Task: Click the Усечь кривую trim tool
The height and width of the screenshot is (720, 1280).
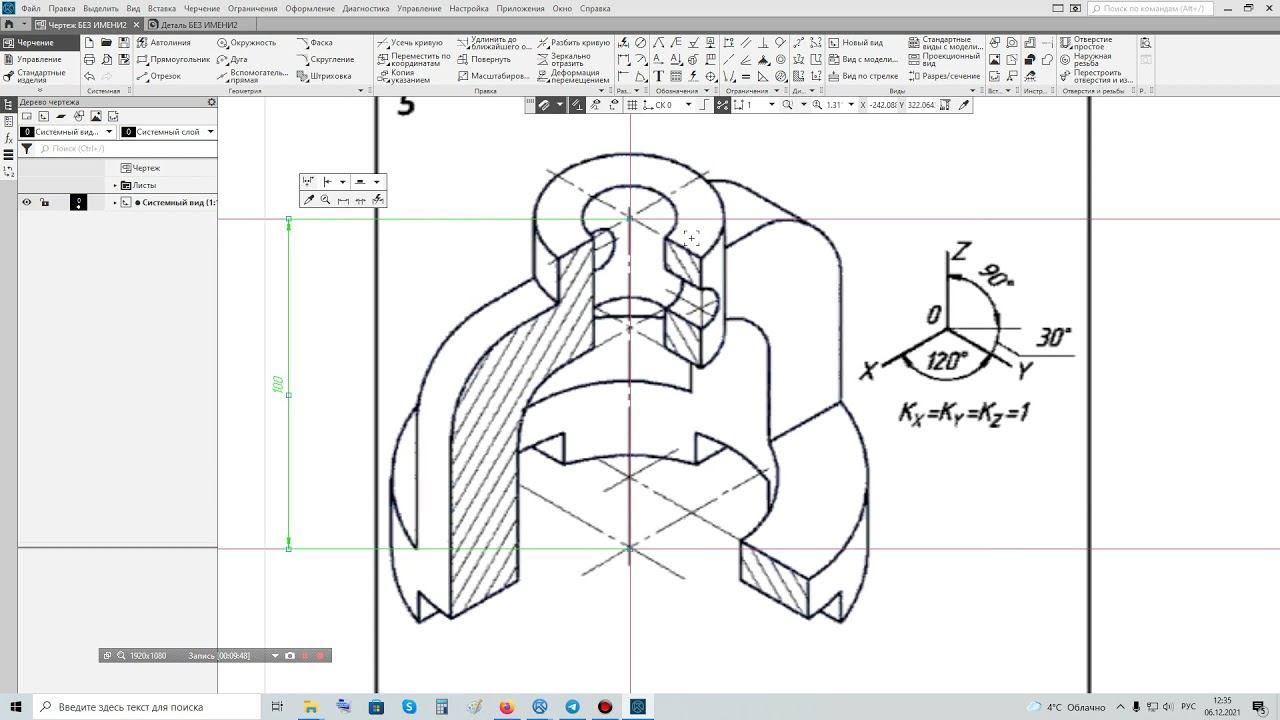Action: point(410,43)
